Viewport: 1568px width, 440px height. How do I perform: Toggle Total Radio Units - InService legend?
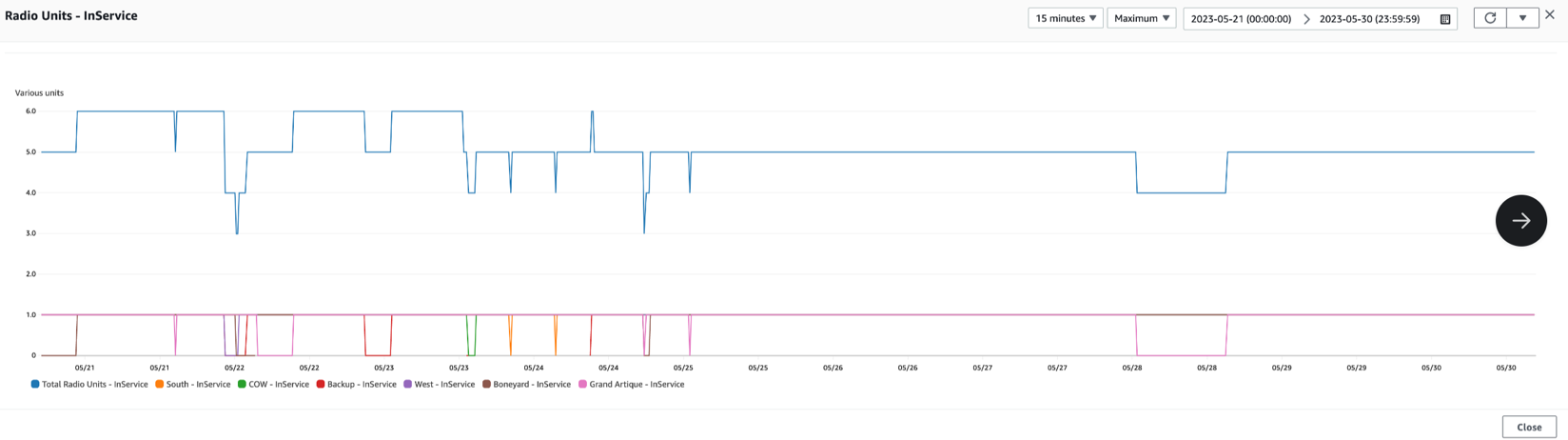pyautogui.click(x=89, y=385)
